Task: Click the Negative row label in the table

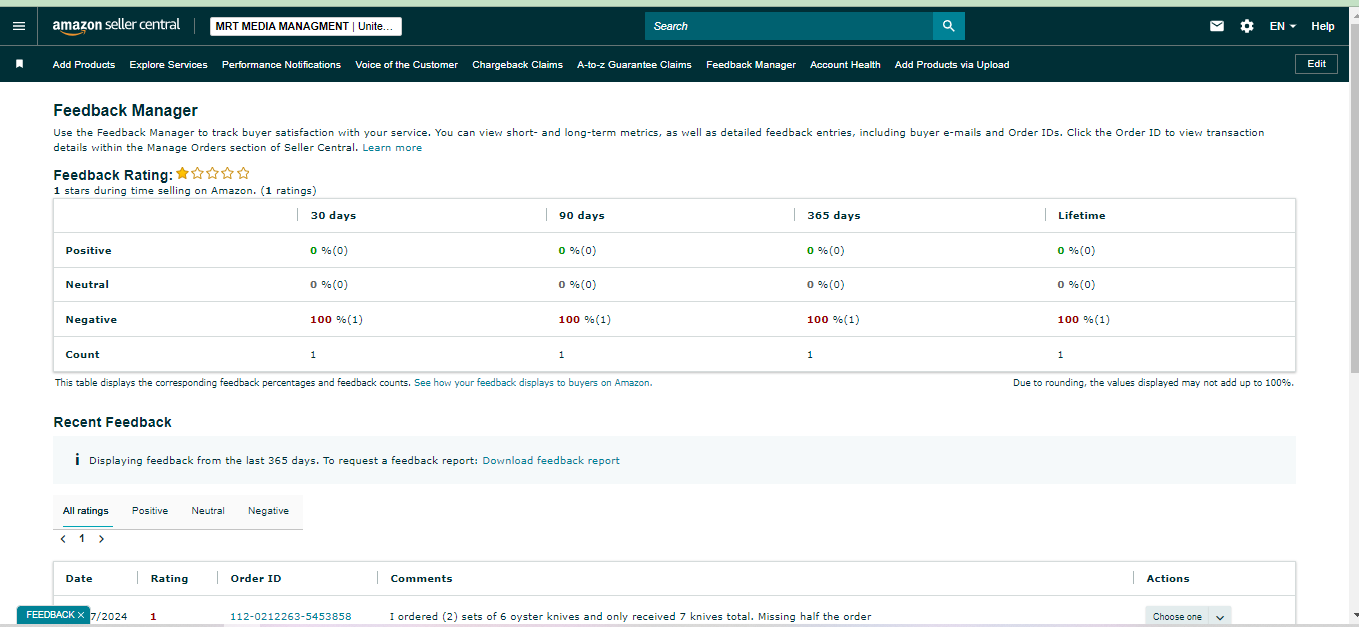Action: (91, 320)
